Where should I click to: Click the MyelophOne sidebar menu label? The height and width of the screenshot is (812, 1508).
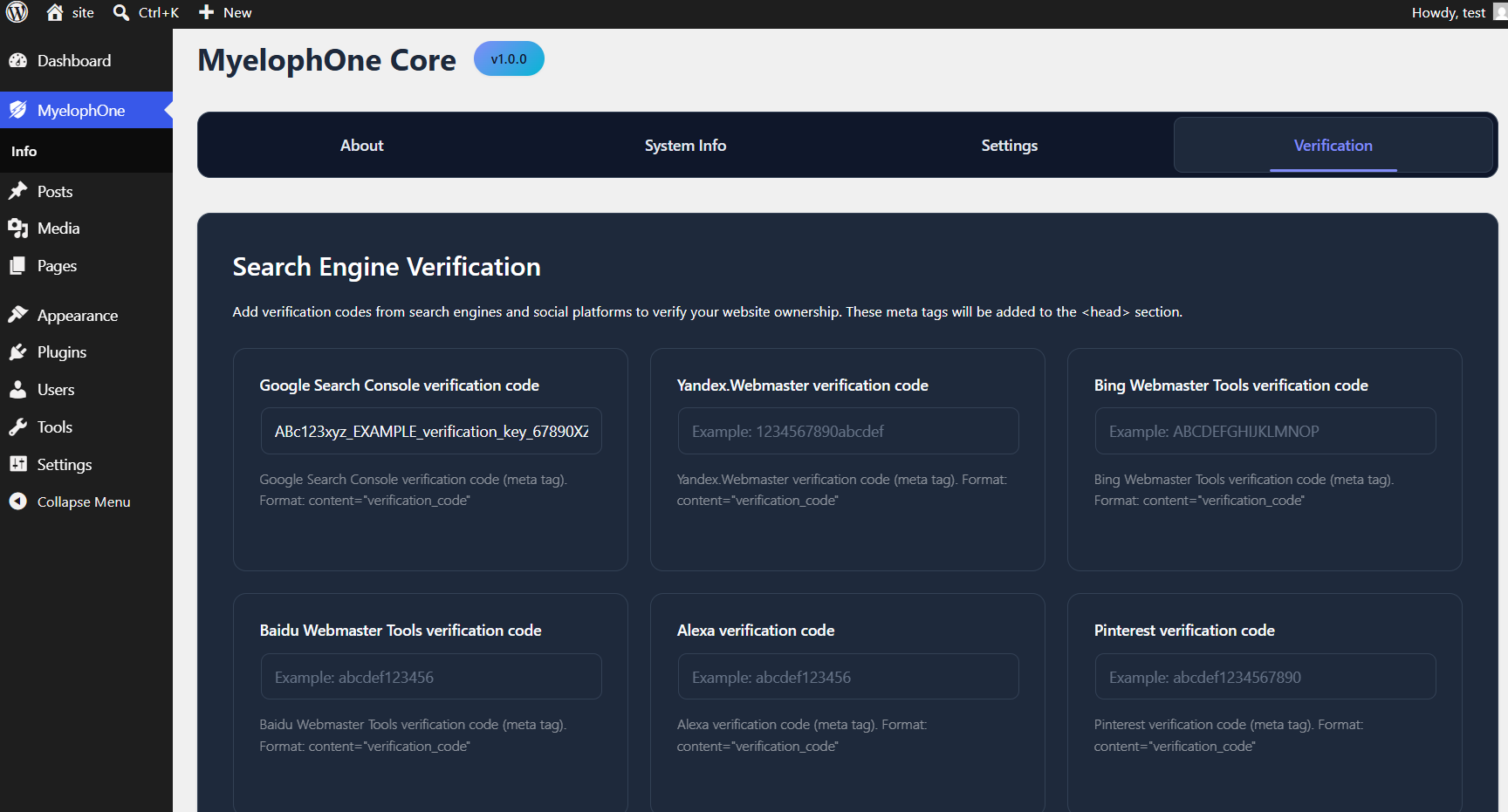(x=81, y=111)
